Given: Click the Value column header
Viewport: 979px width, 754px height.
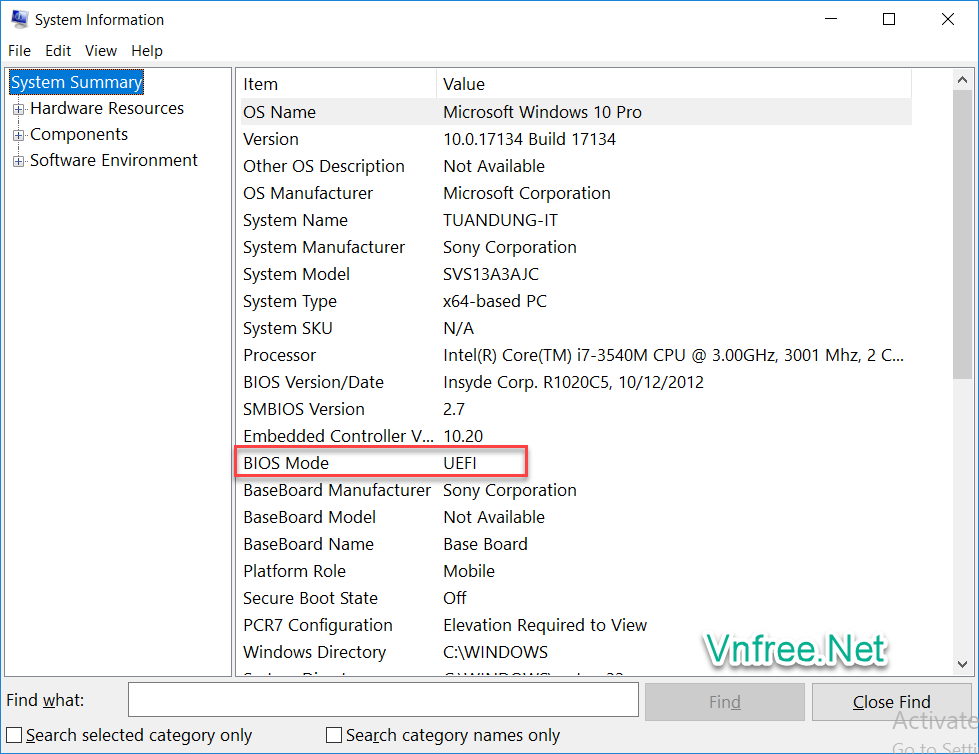Looking at the screenshot, I should click(x=674, y=84).
